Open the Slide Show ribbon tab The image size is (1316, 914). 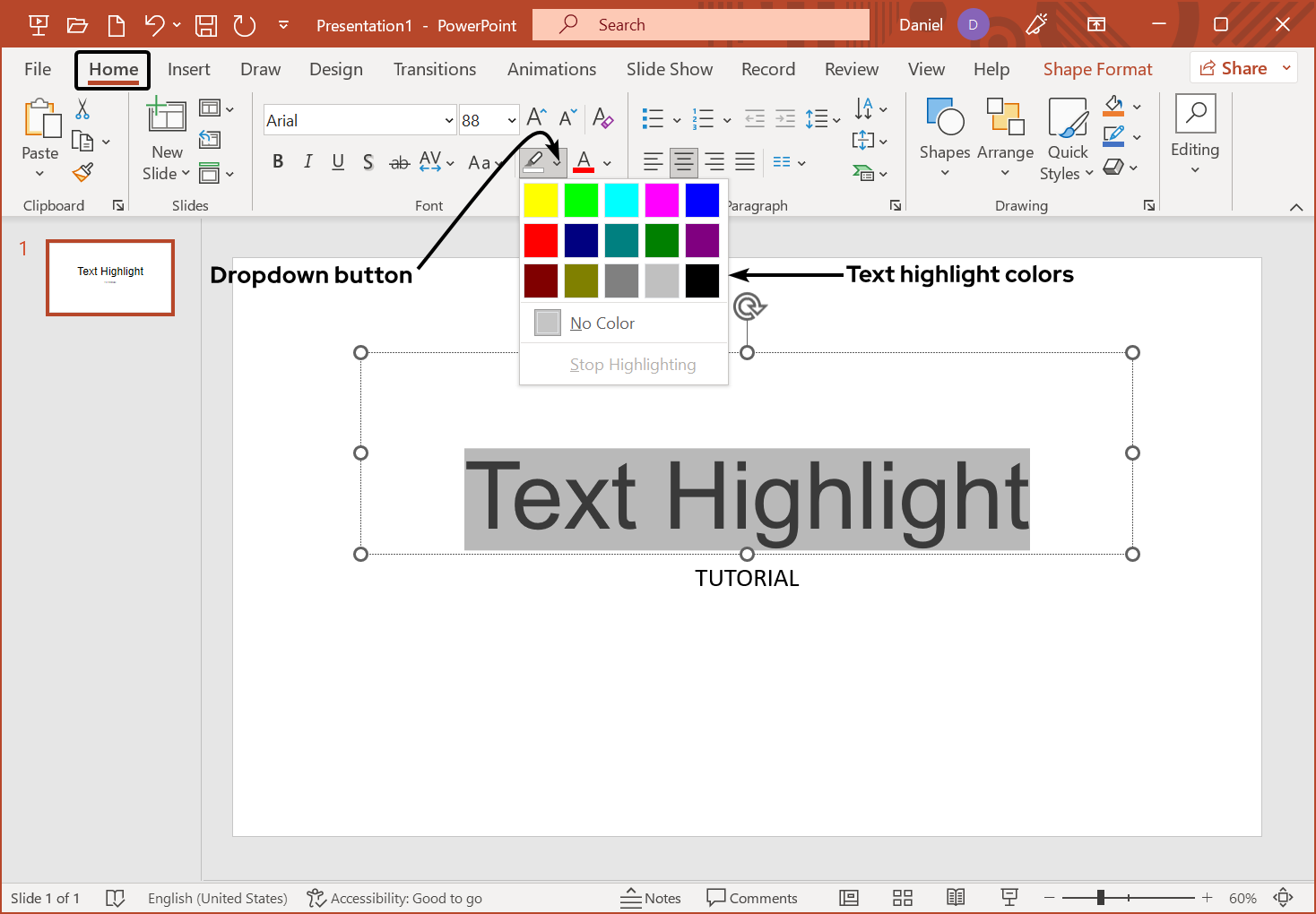[x=669, y=69]
